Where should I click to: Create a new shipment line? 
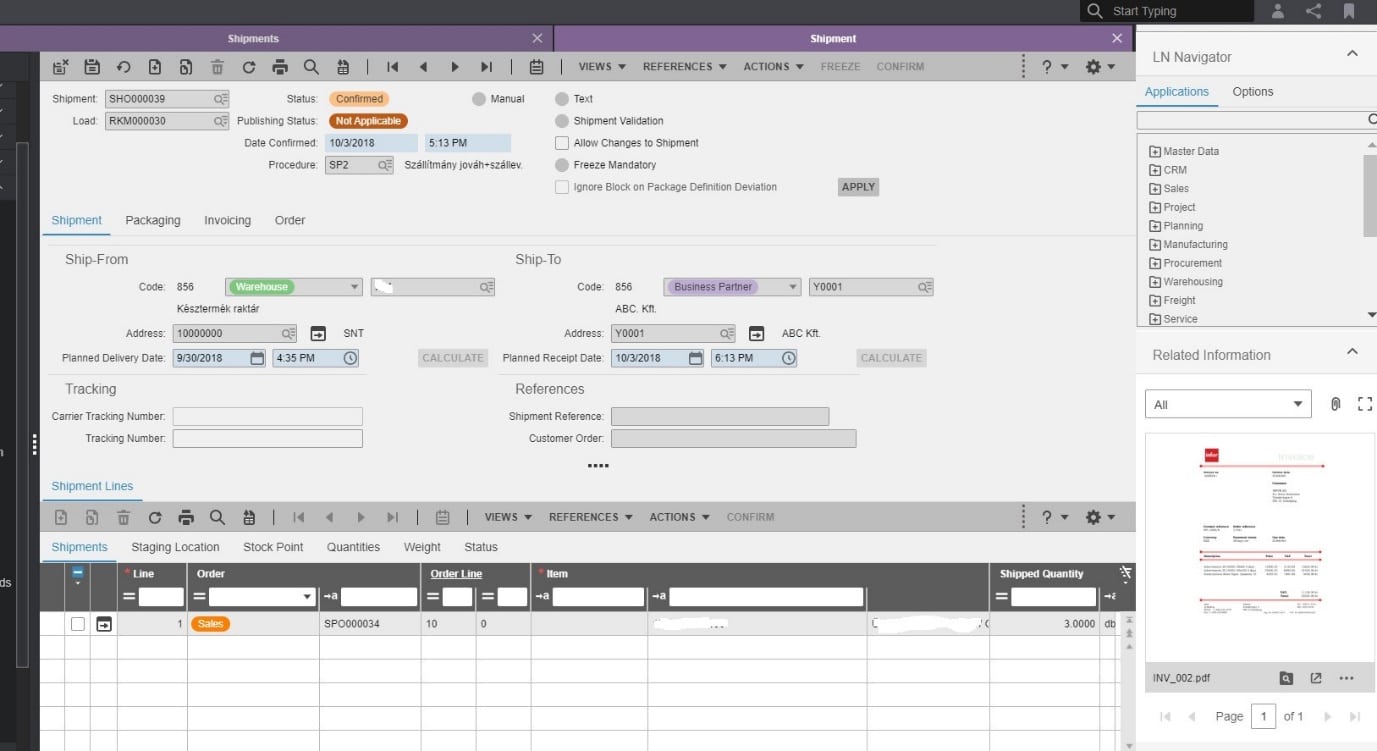click(59, 517)
